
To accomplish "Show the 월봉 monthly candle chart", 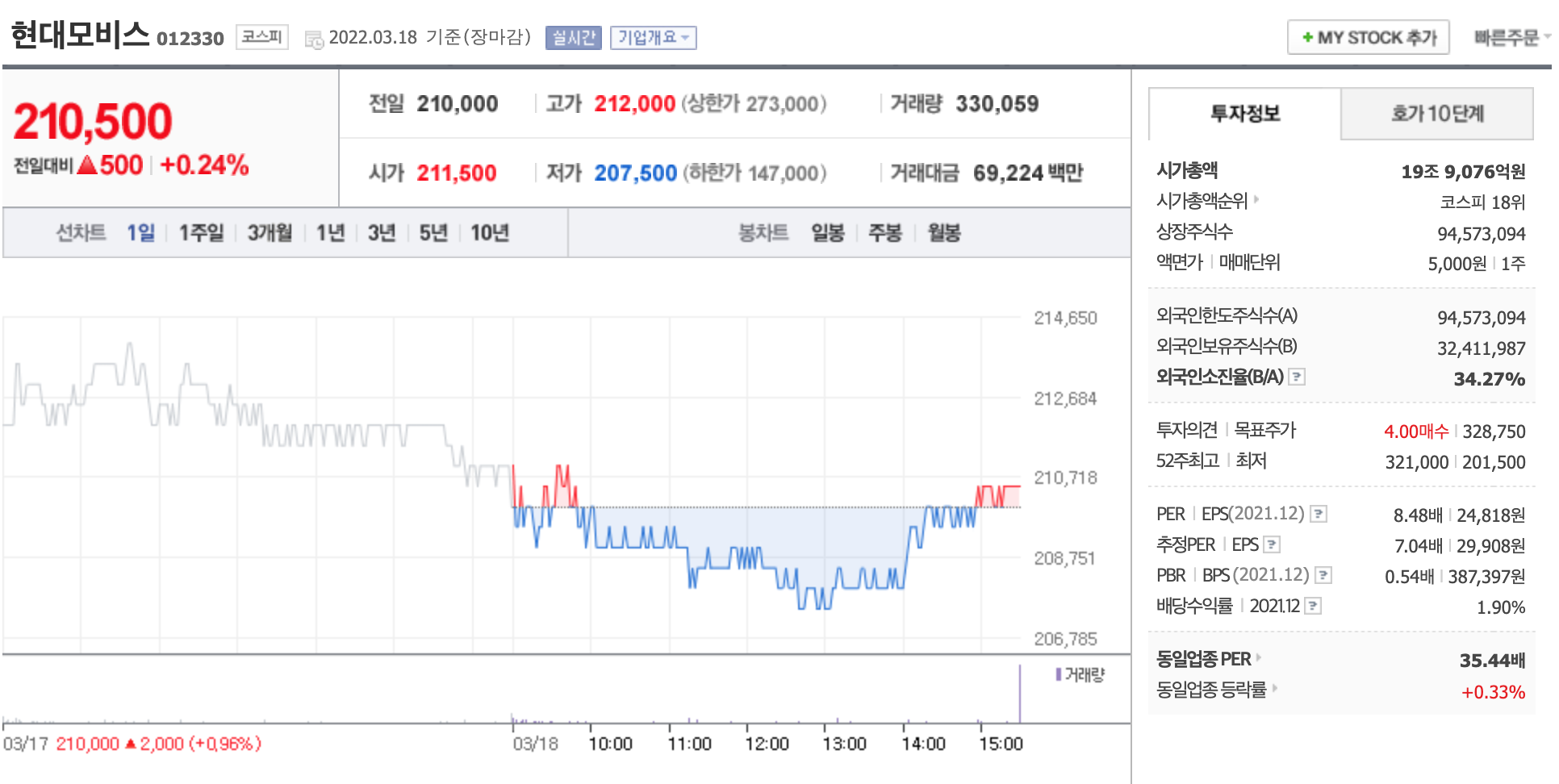I will pos(944,233).
